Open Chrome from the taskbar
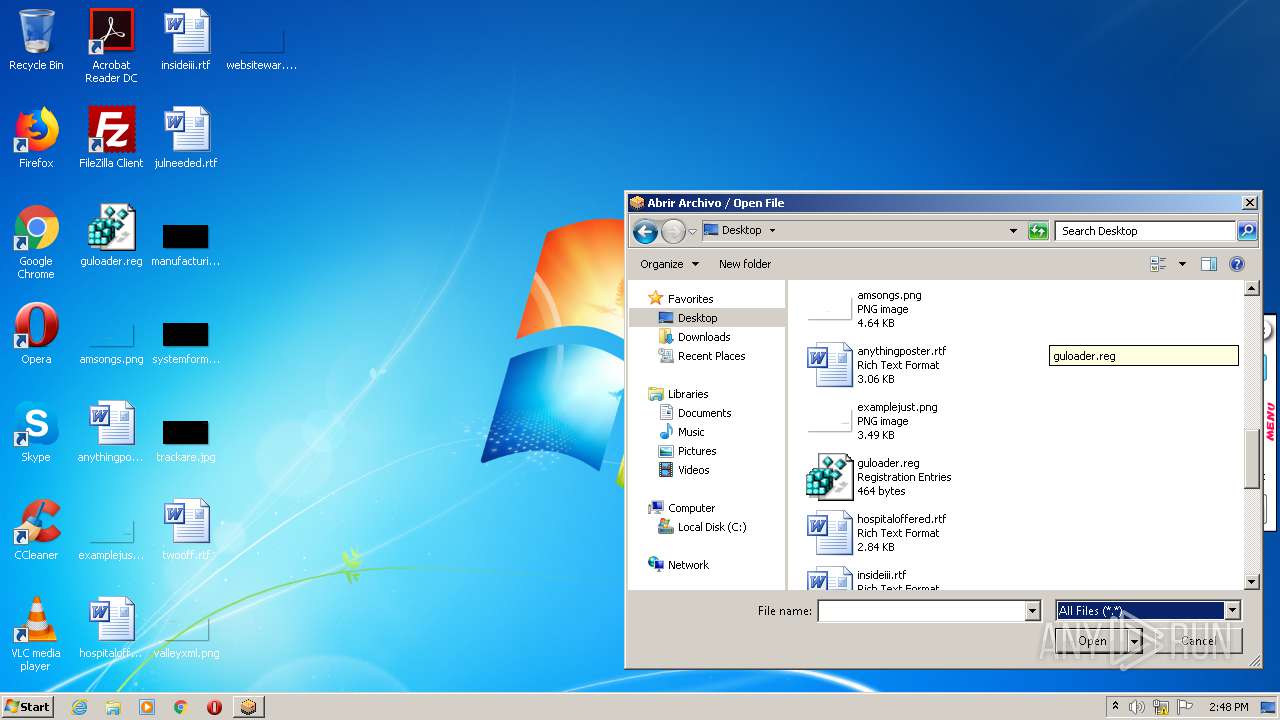 [181, 707]
